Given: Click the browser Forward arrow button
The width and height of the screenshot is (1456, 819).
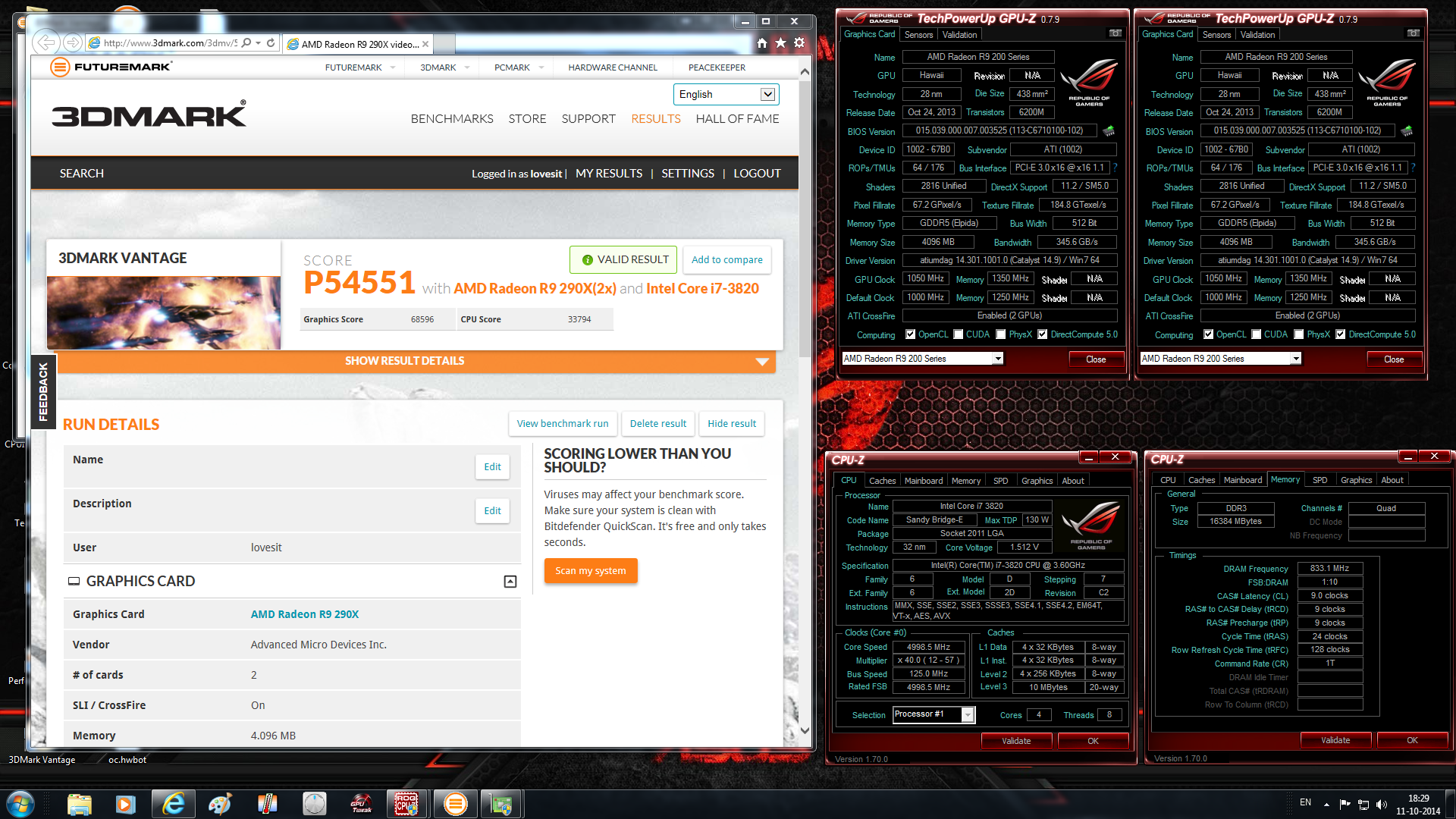Looking at the screenshot, I should tap(73, 42).
